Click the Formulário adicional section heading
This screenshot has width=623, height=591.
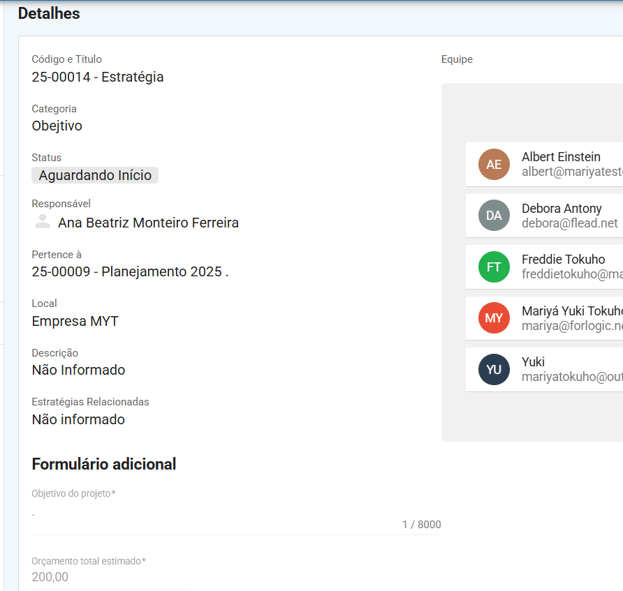pyautogui.click(x=104, y=464)
